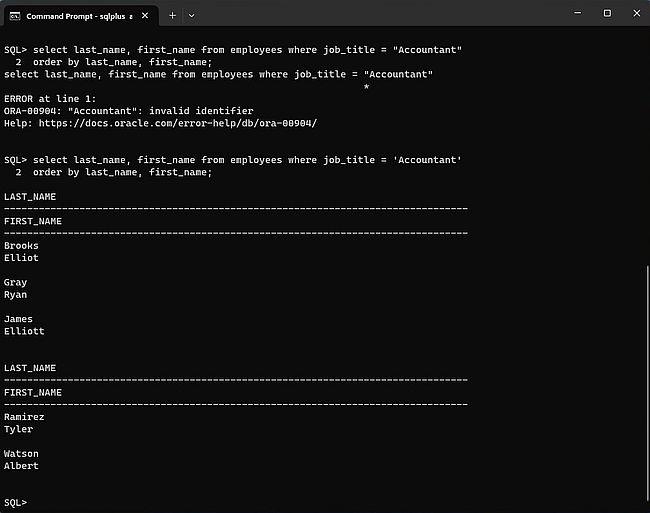Click the empty SQL> prompt at the bottom
The width and height of the screenshot is (650, 513).
tap(16, 502)
